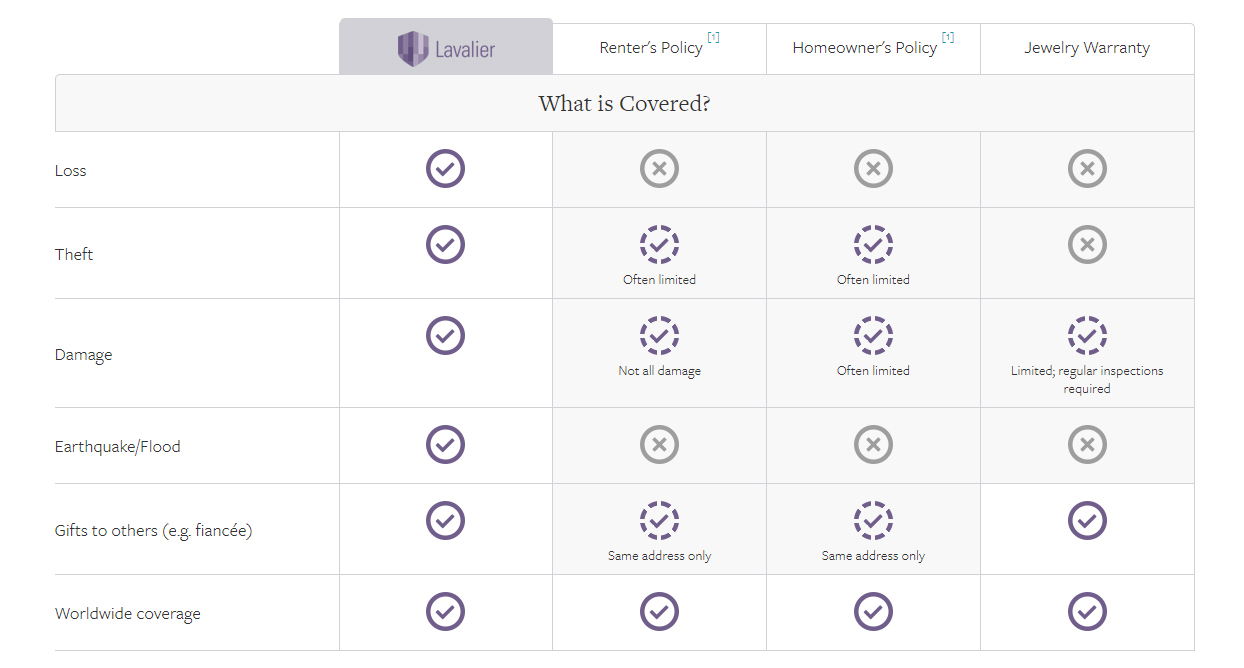Viewport: 1244px width, 668px height.
Task: Click Jewelry Warranty Gifts to others checkmark
Action: 1087,520
